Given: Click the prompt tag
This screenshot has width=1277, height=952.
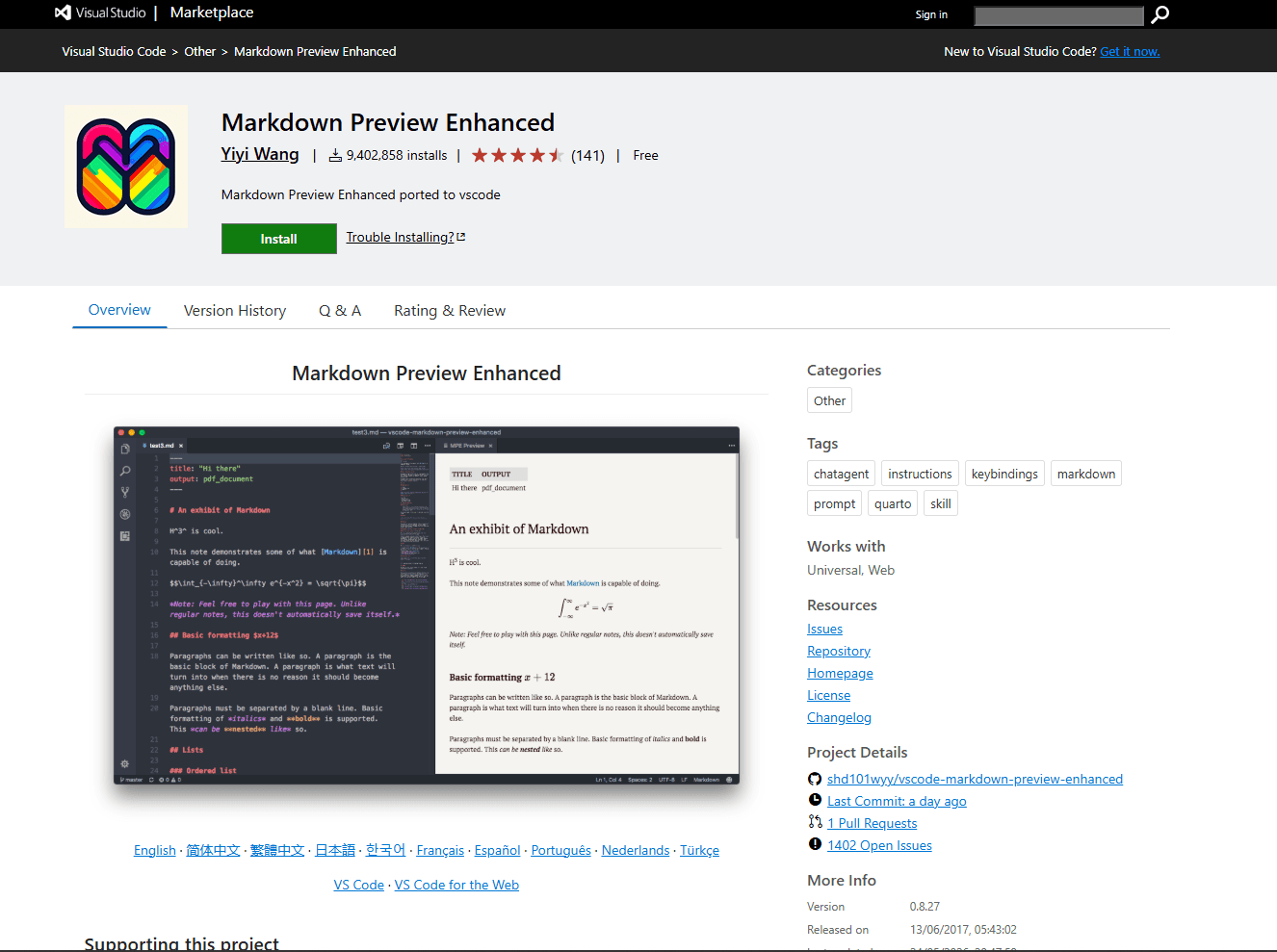Looking at the screenshot, I should [x=834, y=503].
